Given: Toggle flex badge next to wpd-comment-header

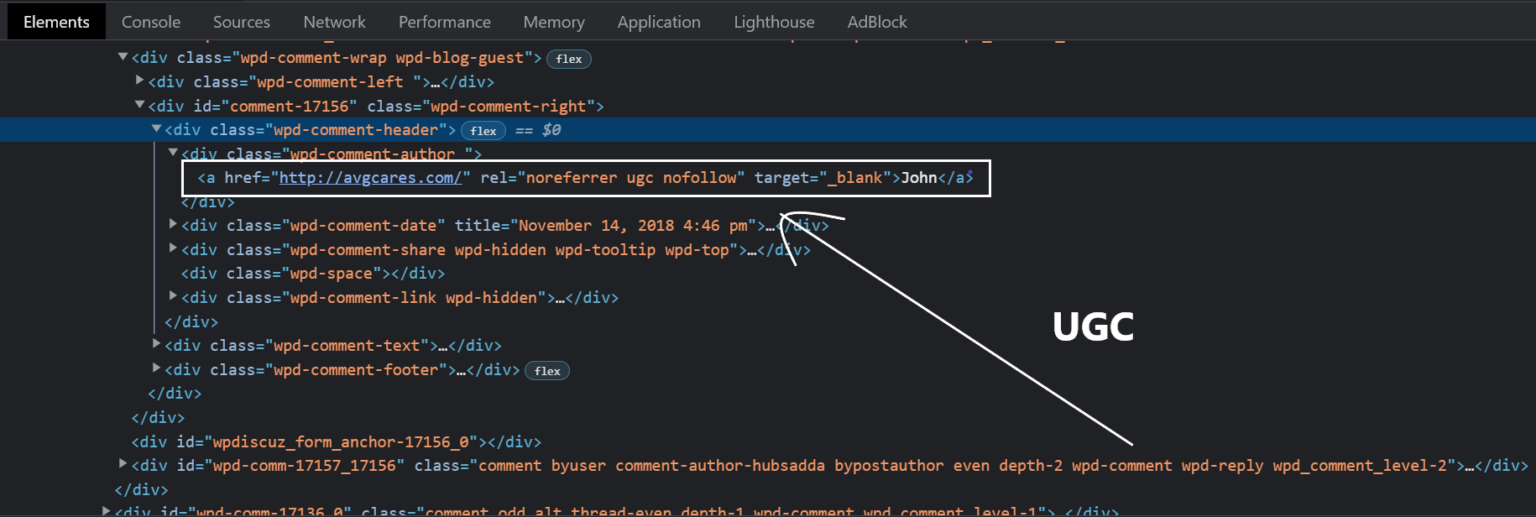Looking at the screenshot, I should (483, 131).
